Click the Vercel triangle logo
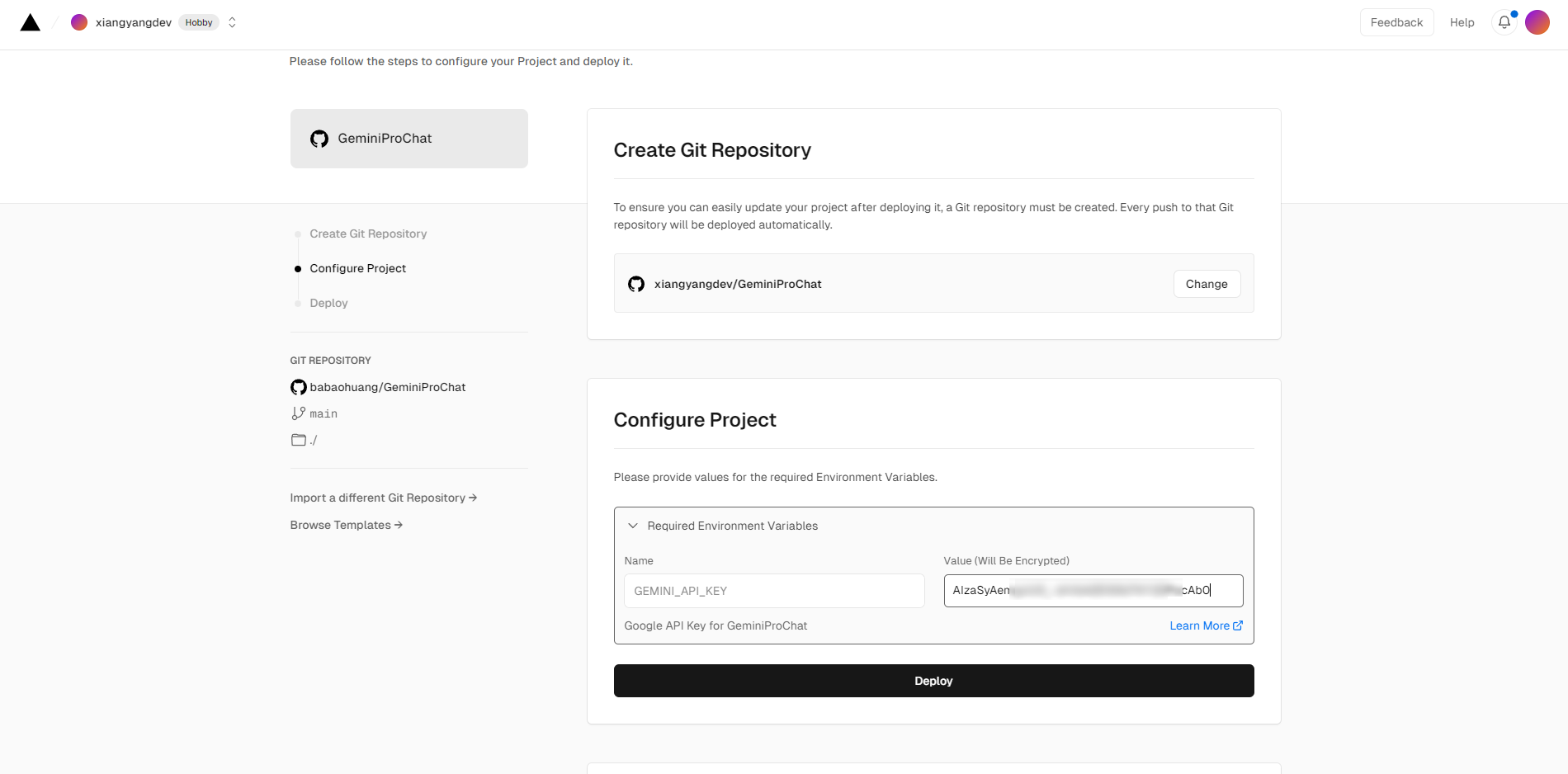Screen dimensions: 1568x774 [31, 22]
